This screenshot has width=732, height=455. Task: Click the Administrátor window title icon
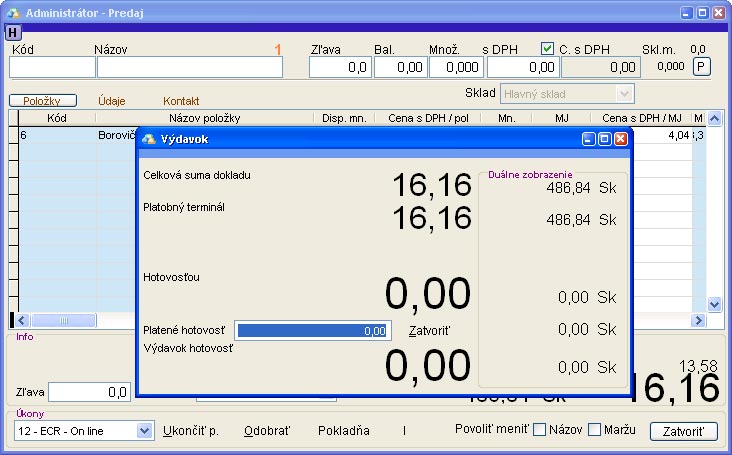pos(11,11)
